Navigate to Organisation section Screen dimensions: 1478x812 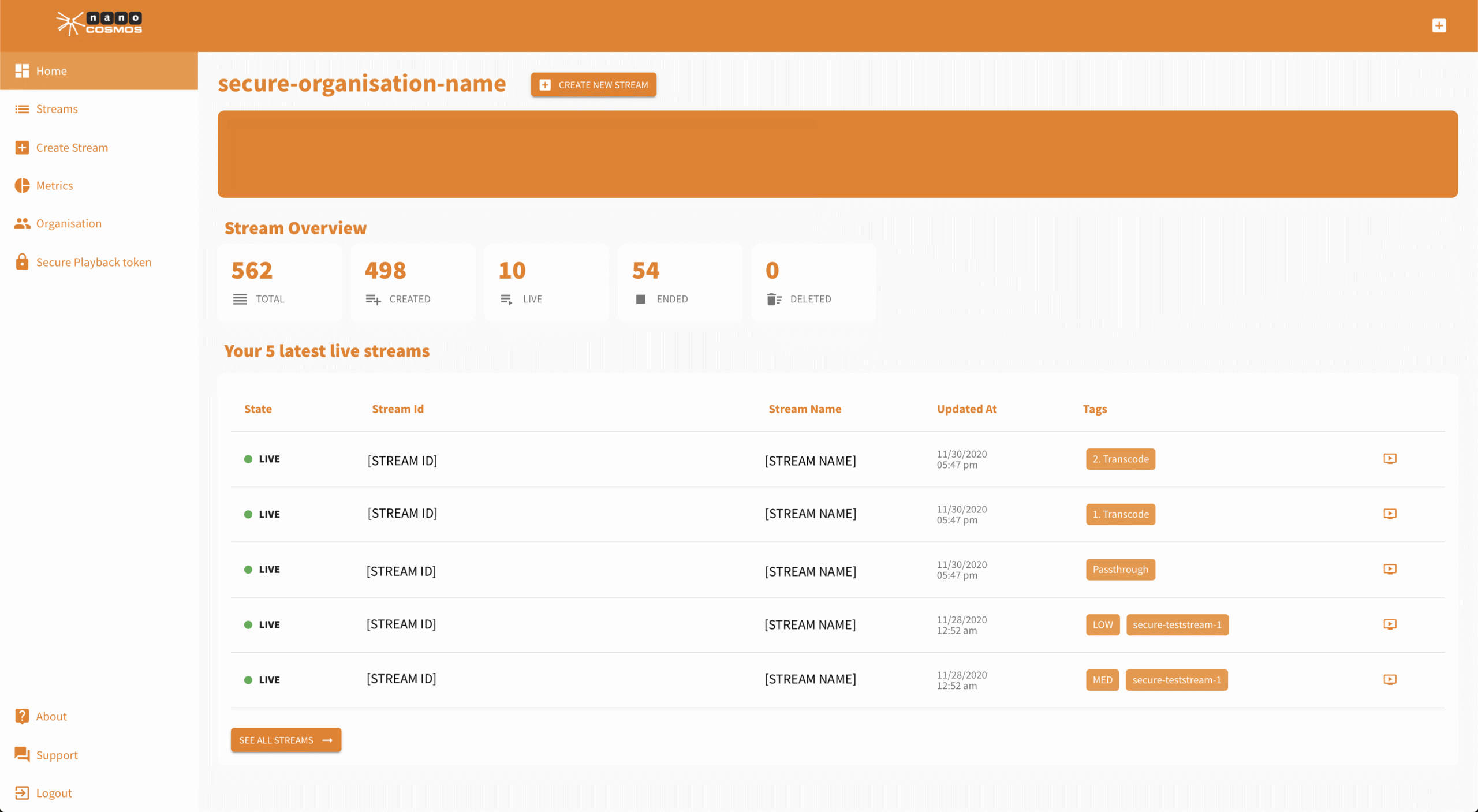coord(68,224)
